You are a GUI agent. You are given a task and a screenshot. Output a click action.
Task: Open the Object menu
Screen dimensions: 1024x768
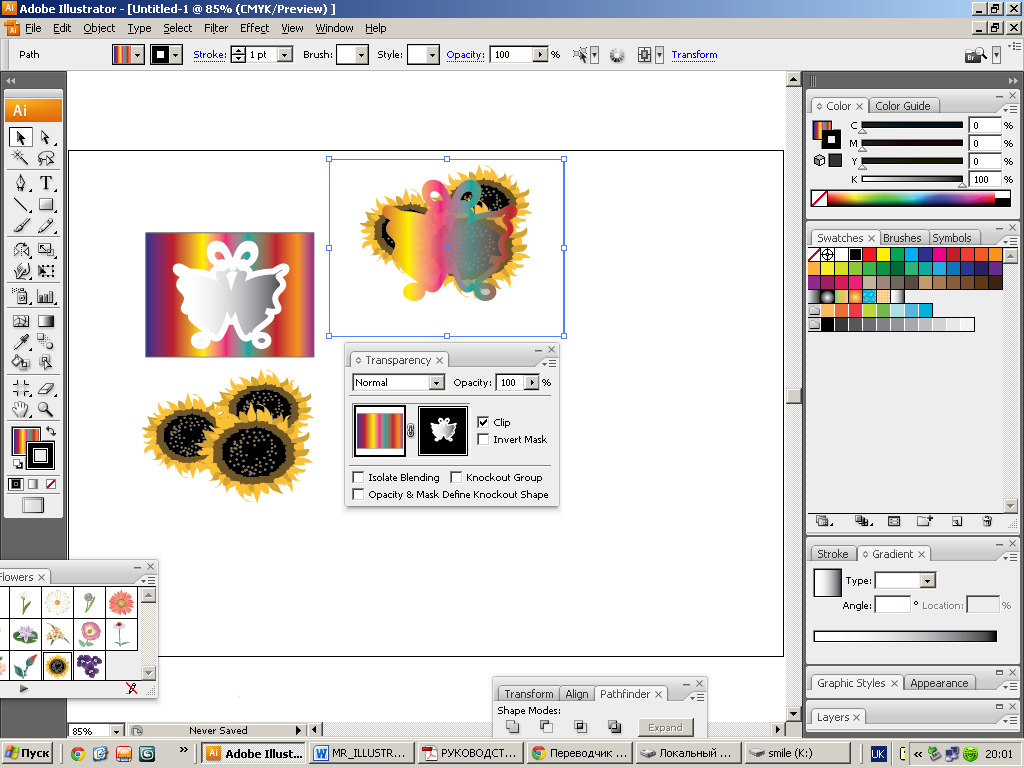pos(99,28)
